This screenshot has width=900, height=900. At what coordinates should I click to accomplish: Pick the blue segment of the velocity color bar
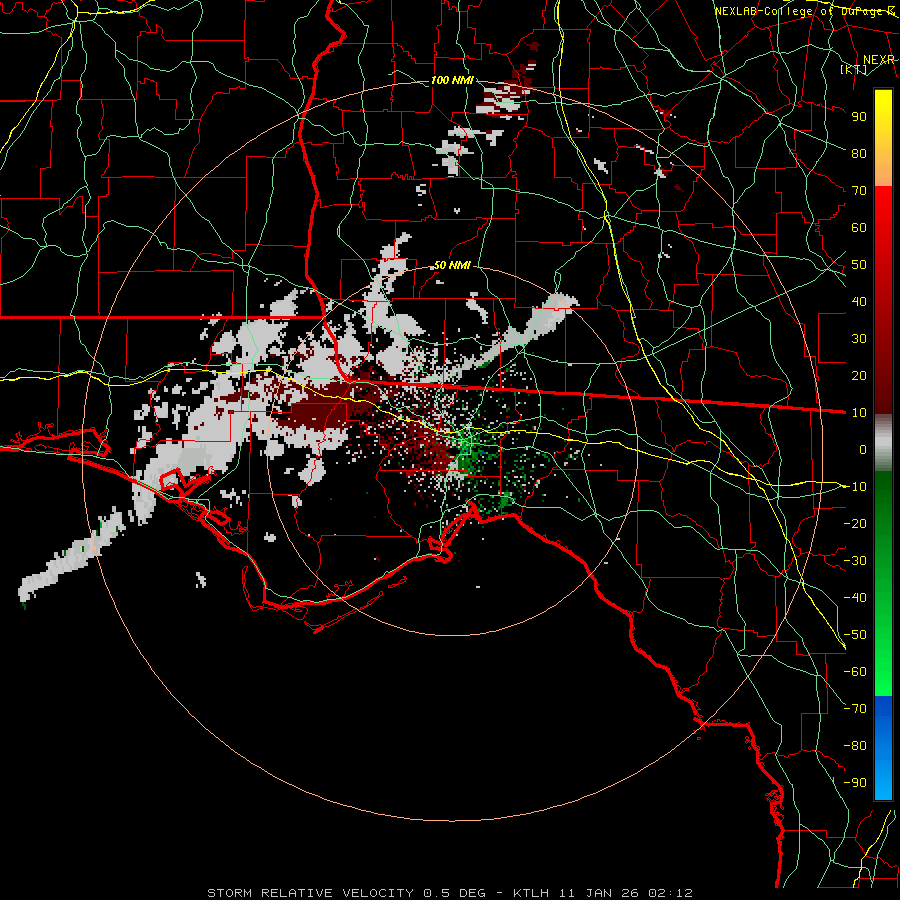pos(883,747)
